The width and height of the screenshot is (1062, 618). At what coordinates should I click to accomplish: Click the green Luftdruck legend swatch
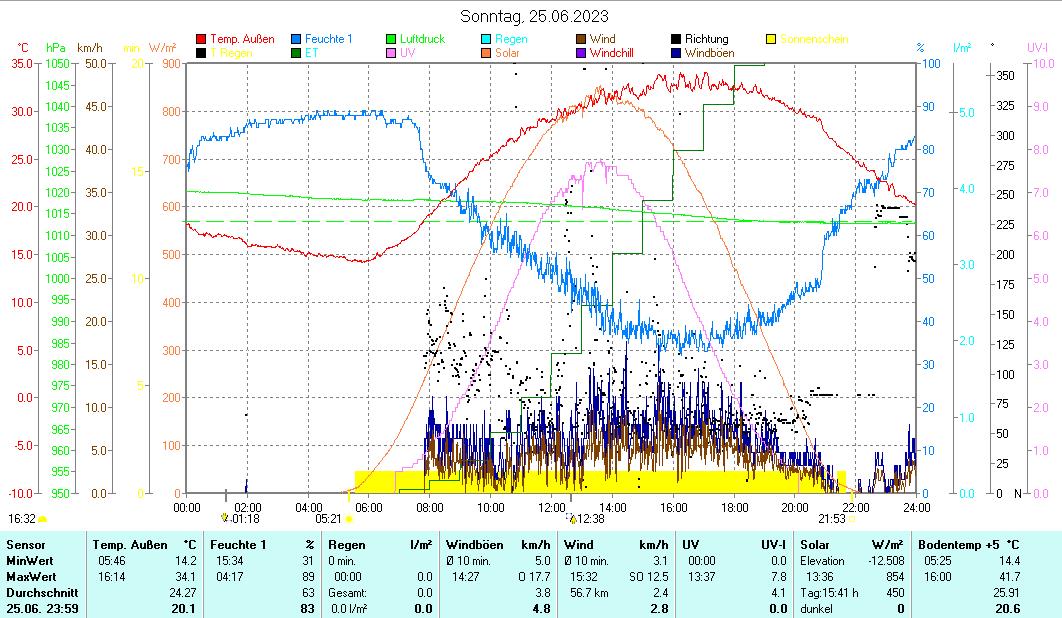tap(391, 39)
